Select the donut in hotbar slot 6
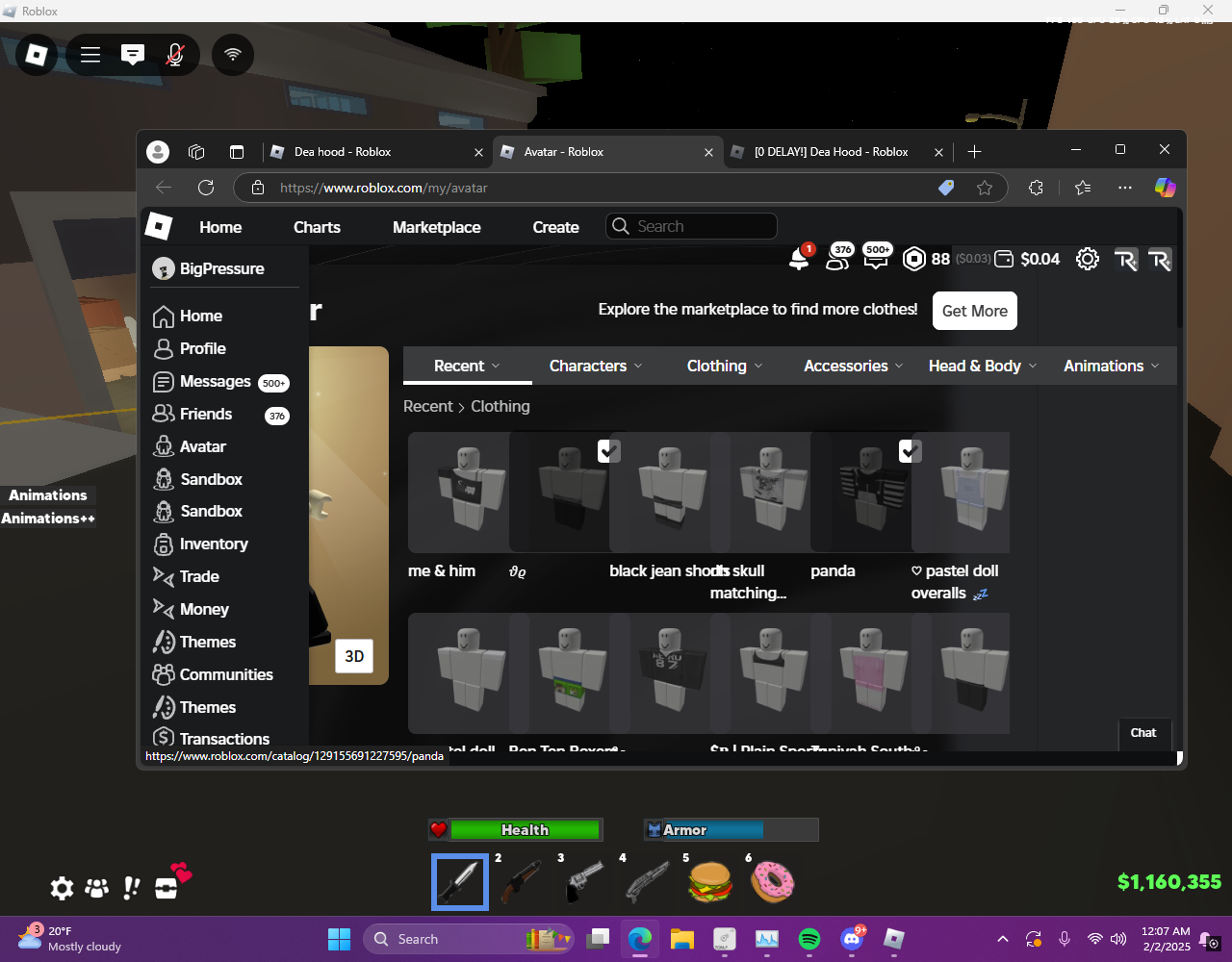This screenshot has height=962, width=1232. point(772,881)
